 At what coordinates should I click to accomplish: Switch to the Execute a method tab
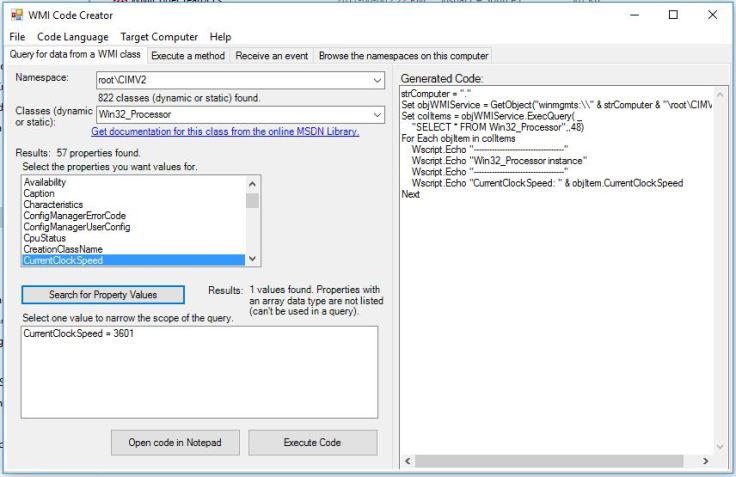click(188, 56)
